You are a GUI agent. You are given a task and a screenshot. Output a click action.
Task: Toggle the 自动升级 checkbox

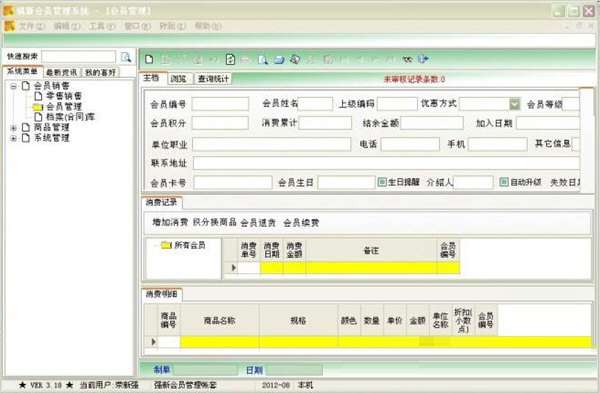coord(504,182)
